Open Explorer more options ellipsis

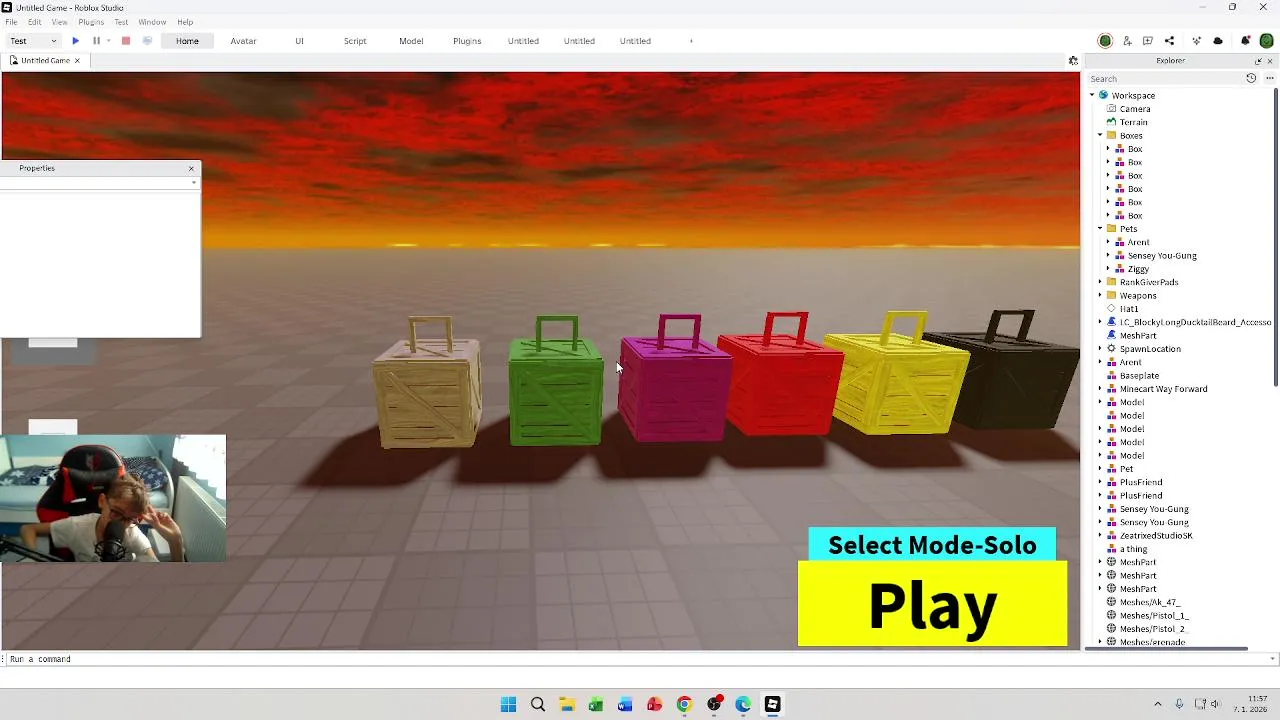pos(1270,78)
